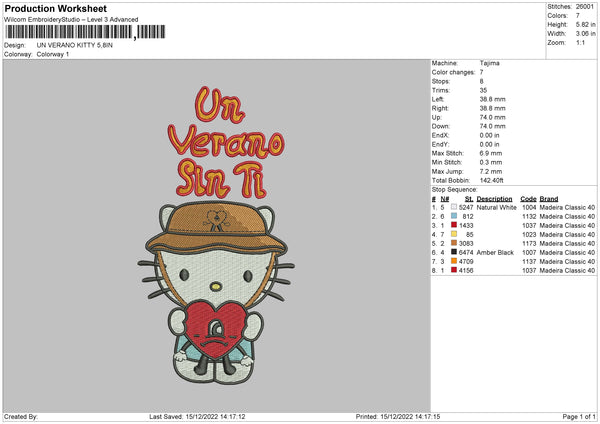This screenshot has height=424, width=600.
Task: Click the Amber Black color swatch
Action: point(454,252)
